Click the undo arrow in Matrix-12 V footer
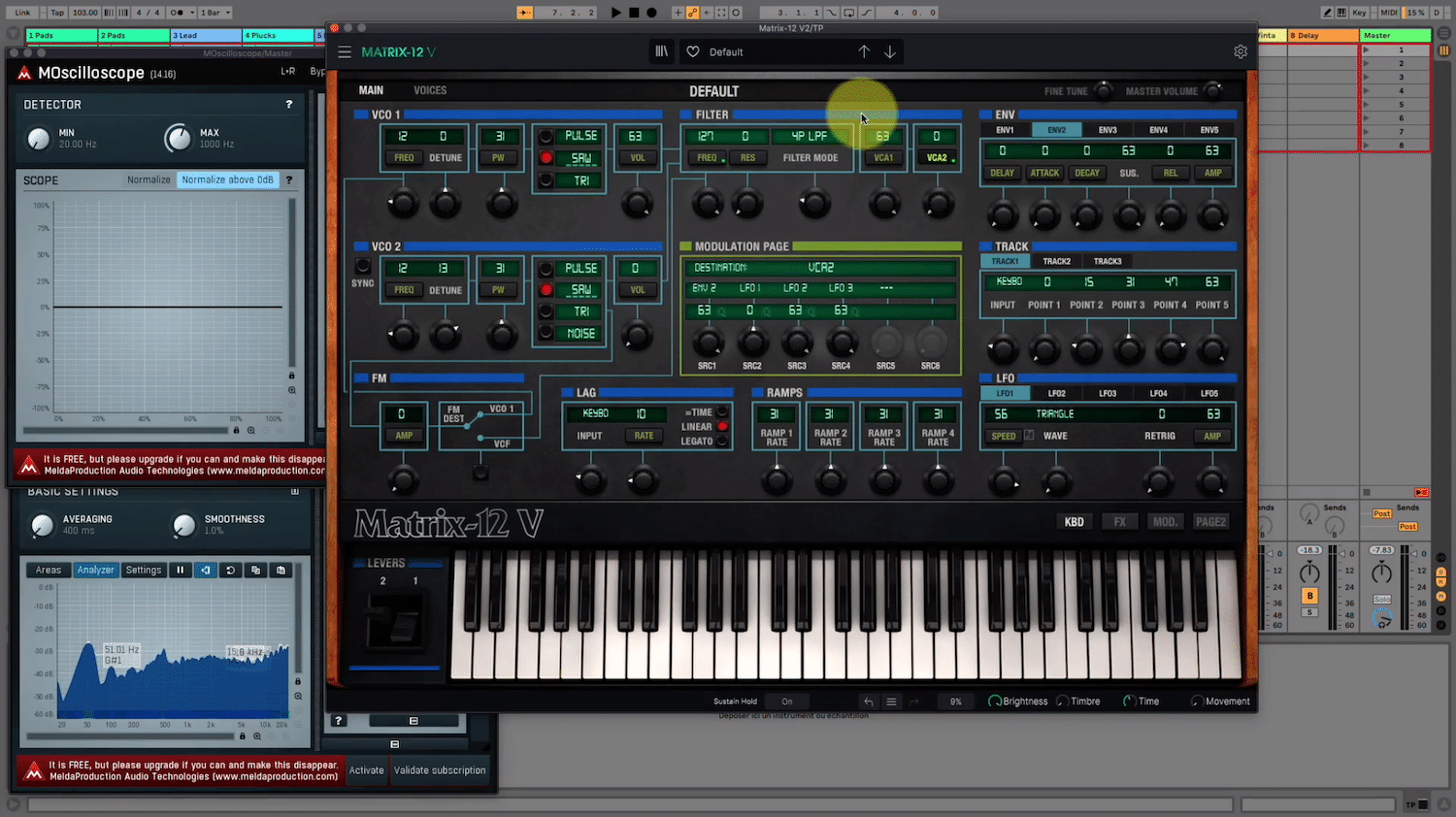Screen dimensions: 1456x817 869,702
